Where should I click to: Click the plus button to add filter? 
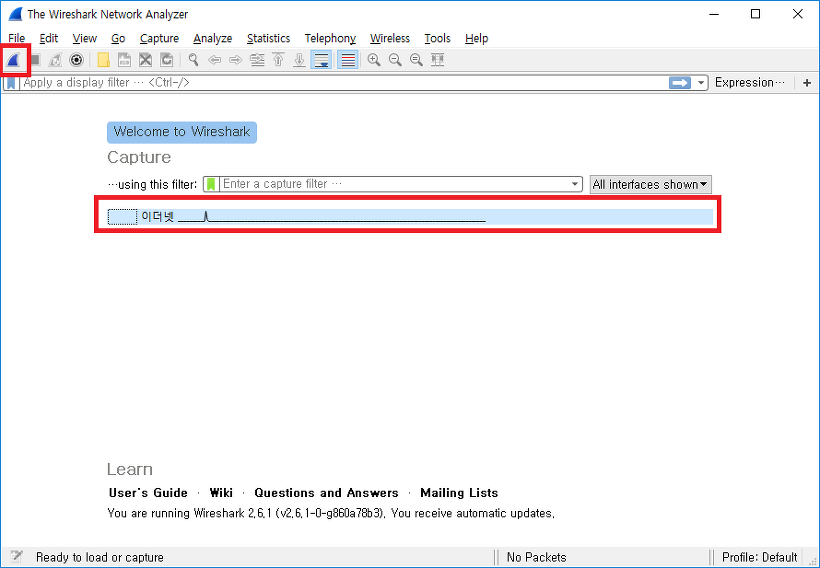(x=807, y=83)
